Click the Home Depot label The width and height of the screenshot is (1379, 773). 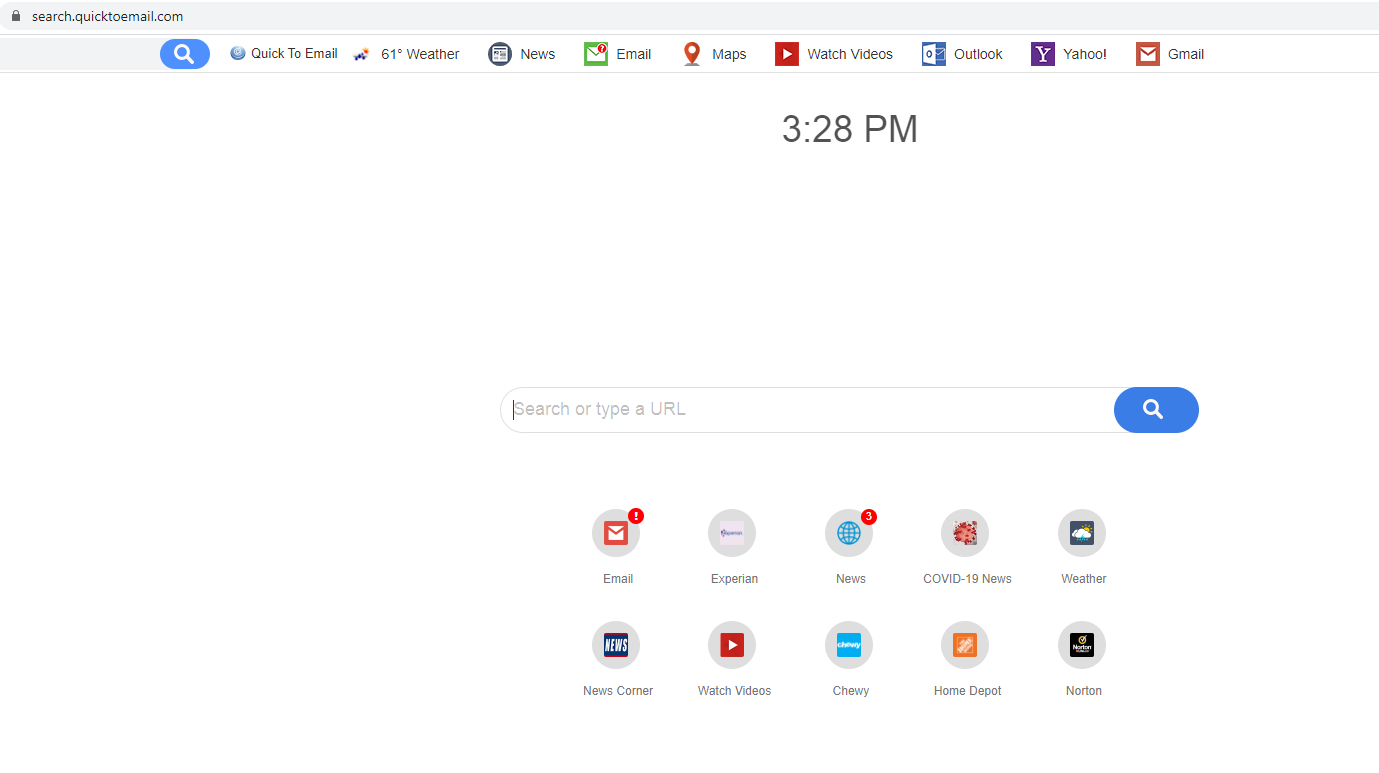(968, 691)
